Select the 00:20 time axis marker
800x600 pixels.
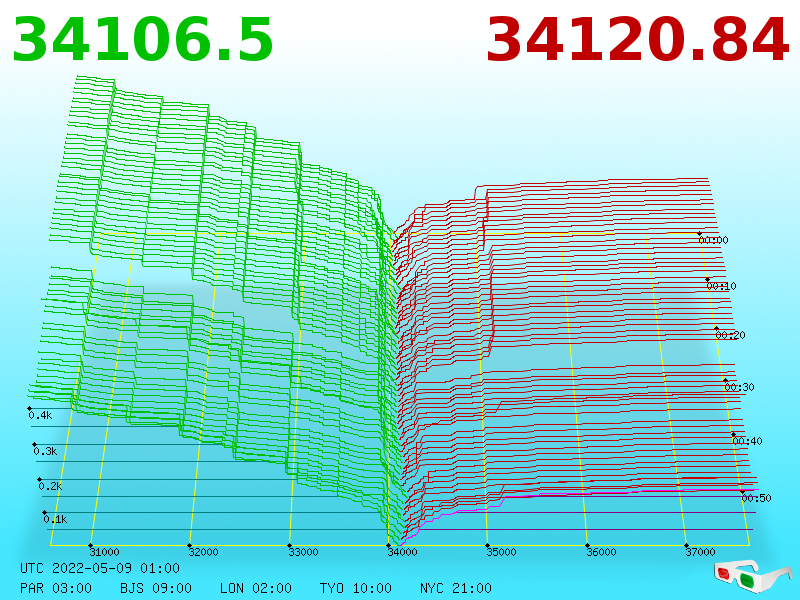[730, 335]
